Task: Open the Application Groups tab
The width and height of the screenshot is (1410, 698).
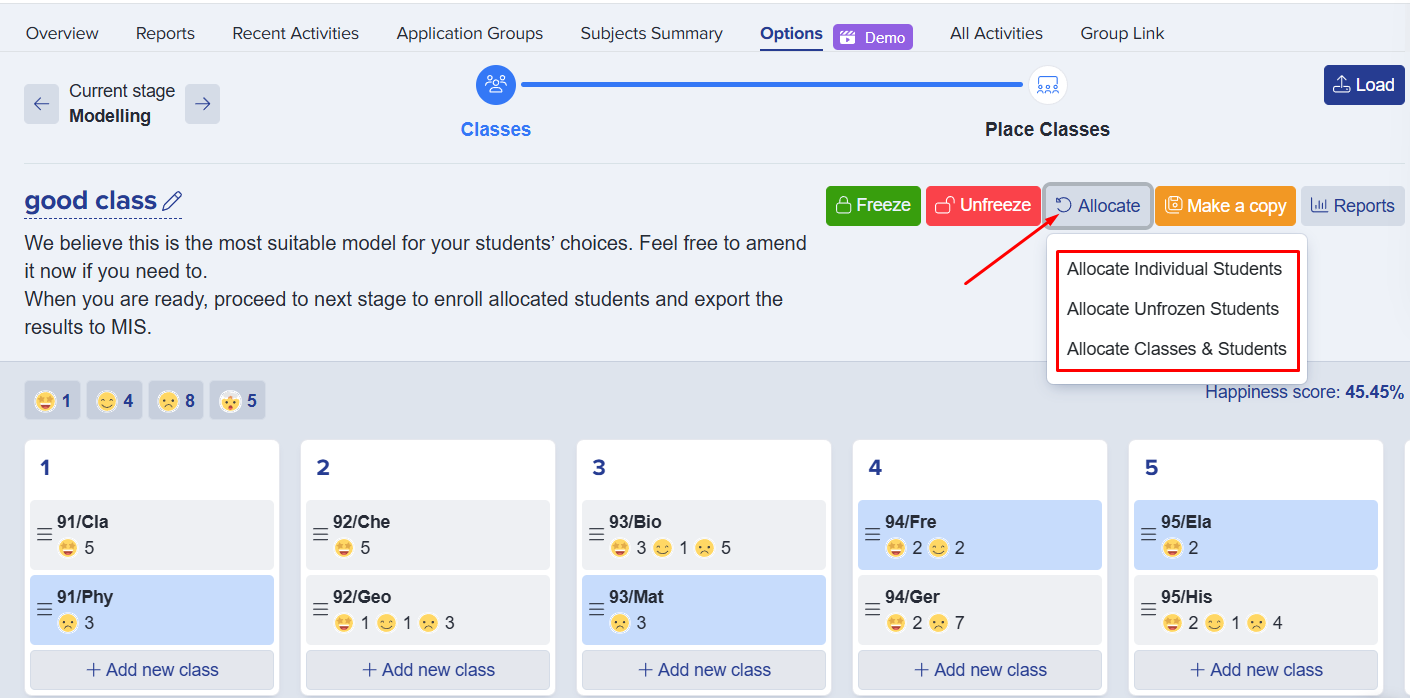Action: (469, 32)
